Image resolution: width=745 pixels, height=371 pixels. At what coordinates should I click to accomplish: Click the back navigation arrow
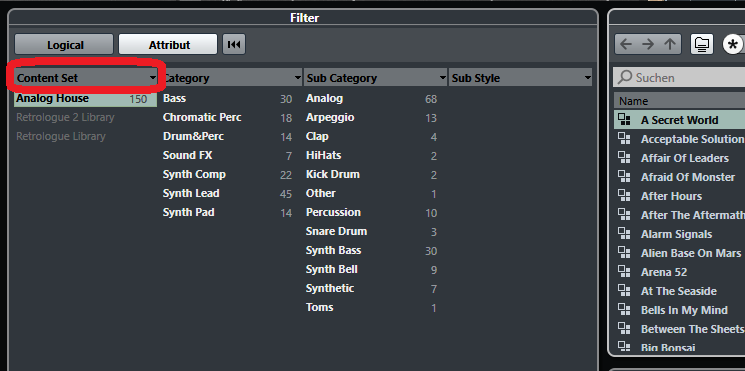626,45
